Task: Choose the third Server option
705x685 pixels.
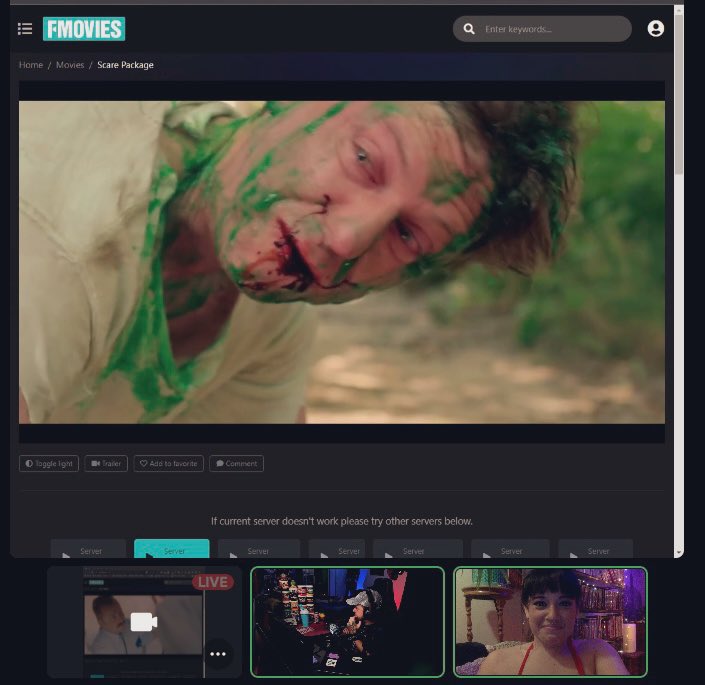Action: [259, 549]
